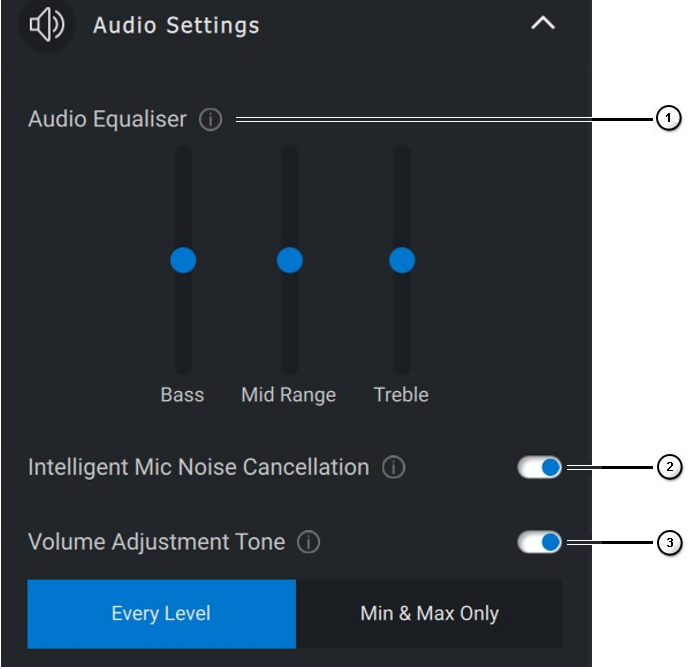Click the Mid Range label text
This screenshot has width=695, height=669.
click(x=288, y=395)
